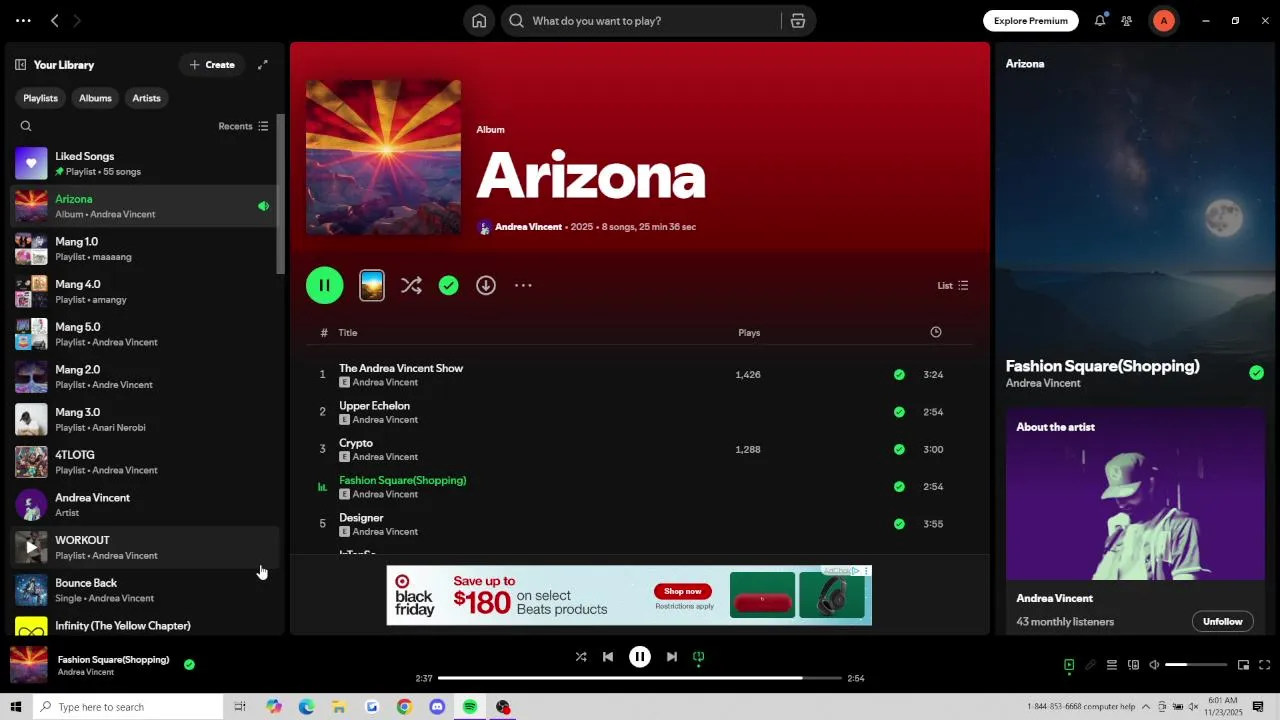The image size is (1280, 720).
Task: Open the Miniplayer
Action: [1244, 665]
